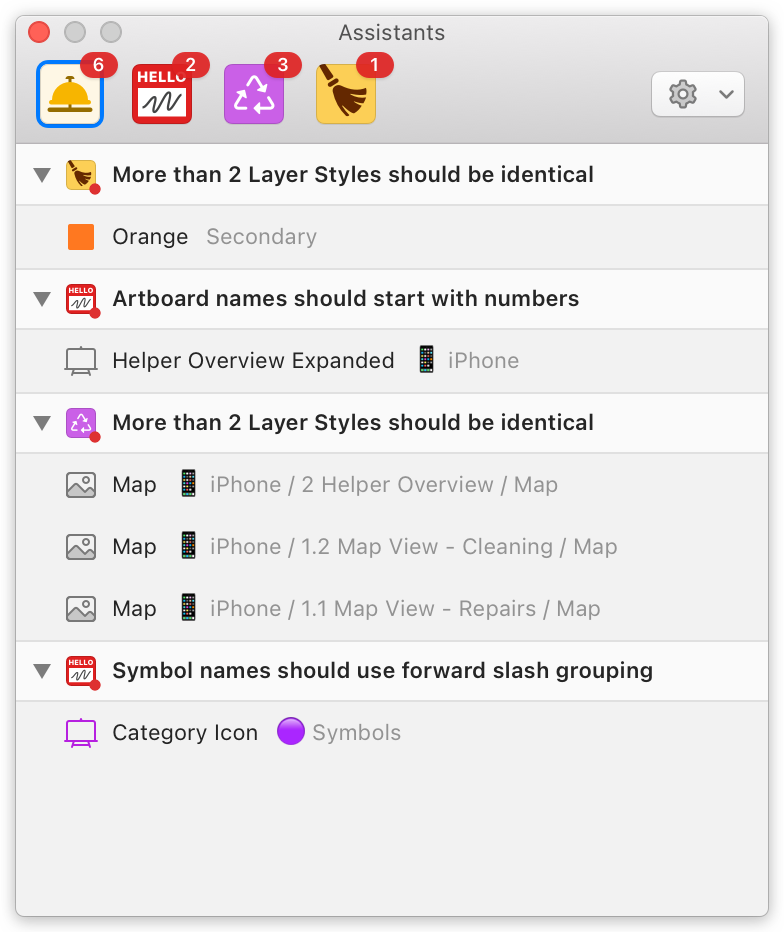Image resolution: width=784 pixels, height=932 pixels.
Task: Click the purple Symbols color dot
Action: click(x=292, y=732)
